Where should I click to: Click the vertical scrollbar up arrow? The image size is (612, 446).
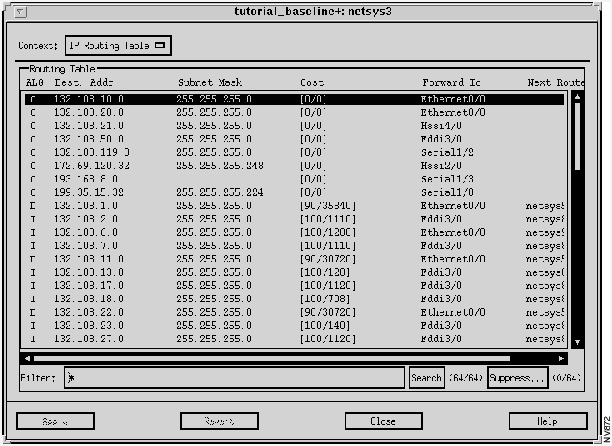[576, 98]
